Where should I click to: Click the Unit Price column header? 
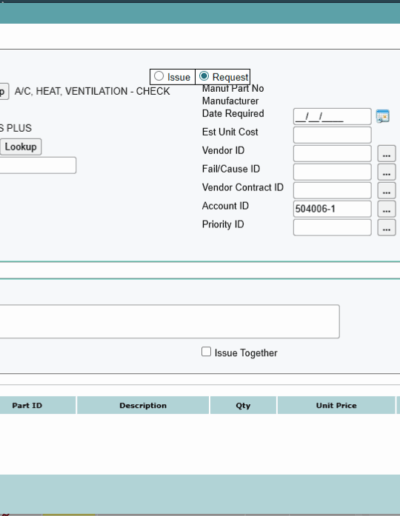pyautogui.click(x=336, y=405)
